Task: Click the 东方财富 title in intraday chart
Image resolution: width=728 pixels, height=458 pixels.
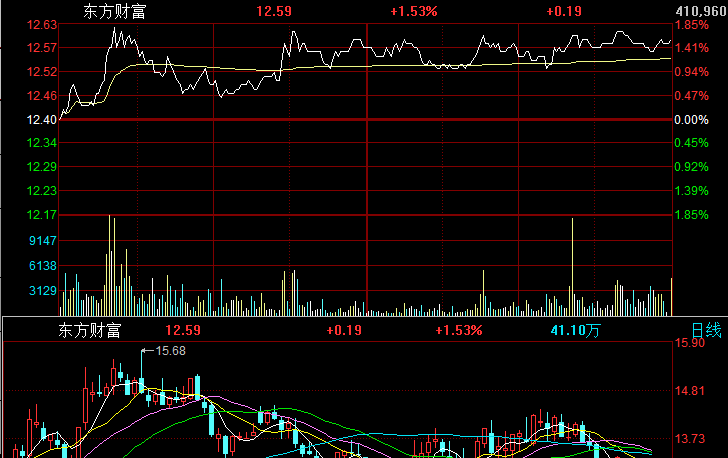Action: click(115, 12)
